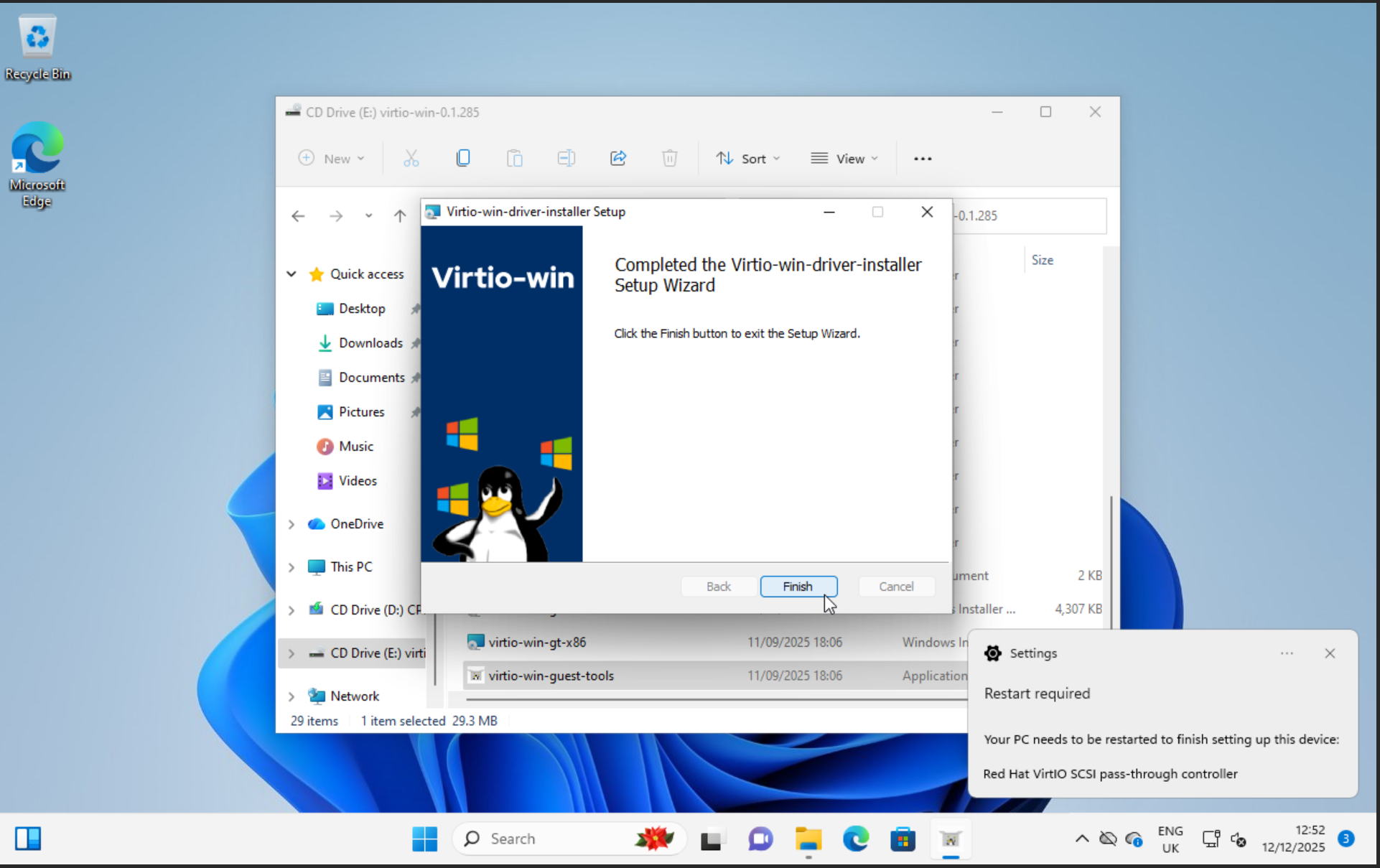Expand the This PC tree node
This screenshot has width=1380, height=868.
(292, 567)
